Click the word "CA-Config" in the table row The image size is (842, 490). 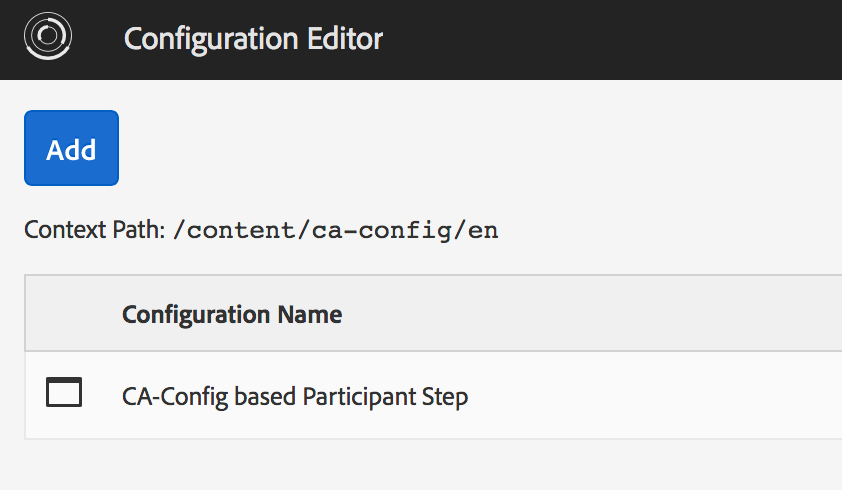point(166,396)
